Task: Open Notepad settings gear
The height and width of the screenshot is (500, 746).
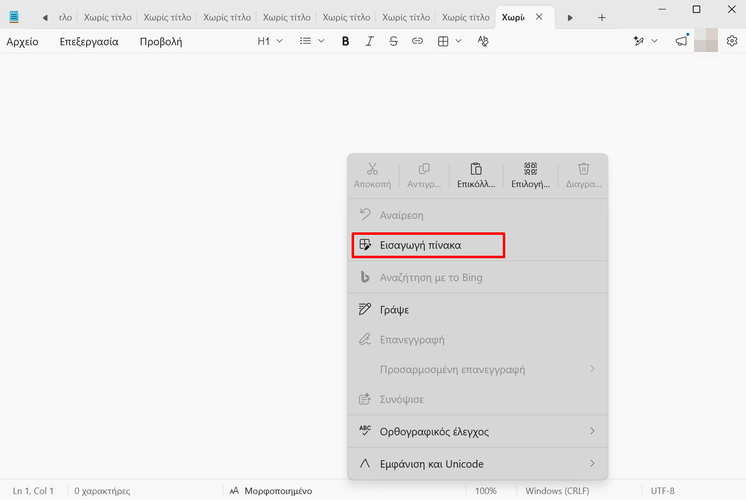Action: (732, 41)
